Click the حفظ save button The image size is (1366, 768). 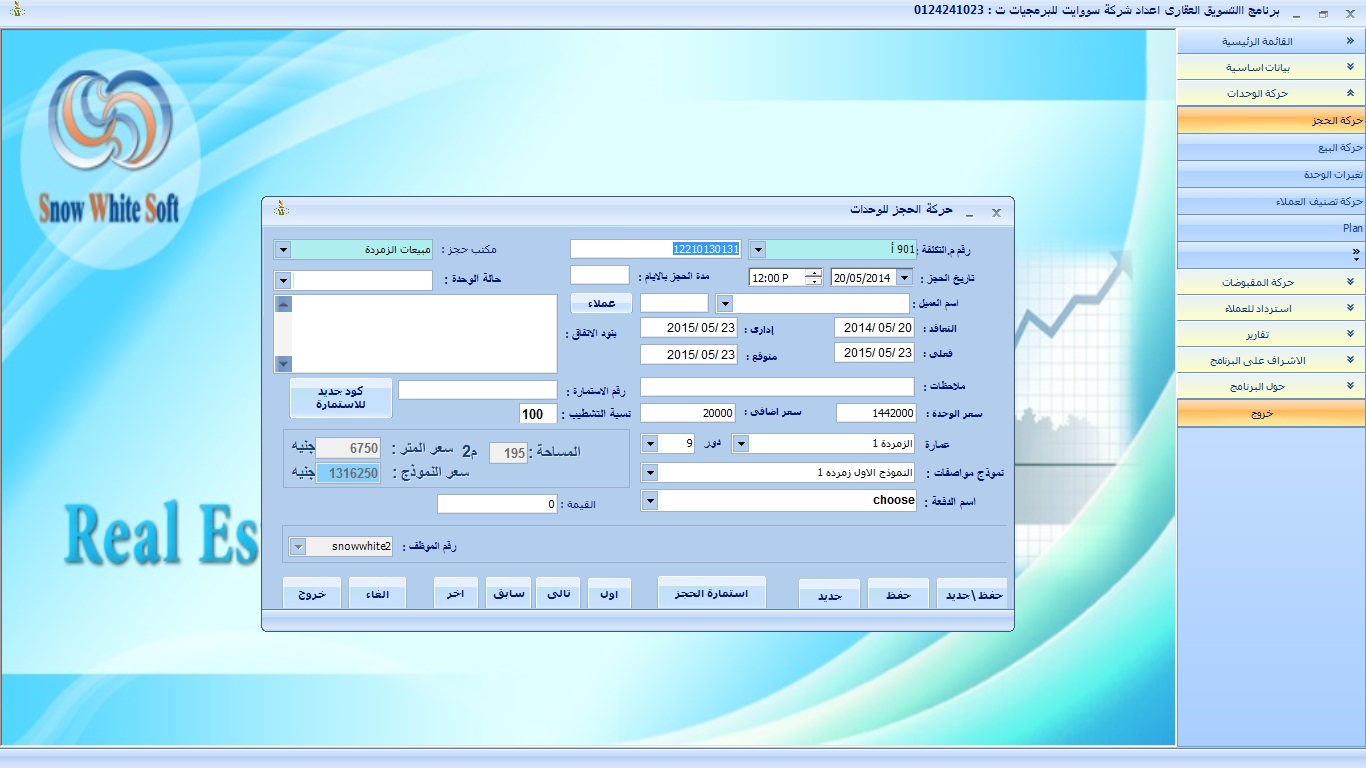pos(898,595)
